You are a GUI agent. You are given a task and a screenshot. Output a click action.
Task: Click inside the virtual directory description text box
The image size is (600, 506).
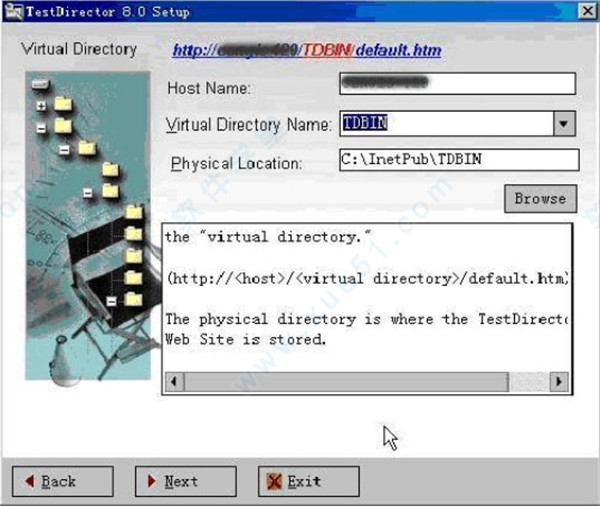pyautogui.click(x=365, y=300)
